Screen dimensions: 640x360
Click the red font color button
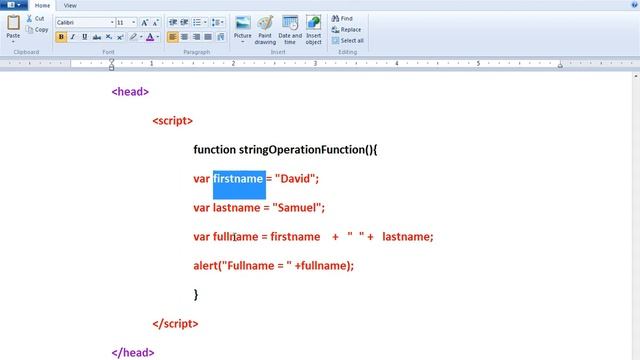150,37
